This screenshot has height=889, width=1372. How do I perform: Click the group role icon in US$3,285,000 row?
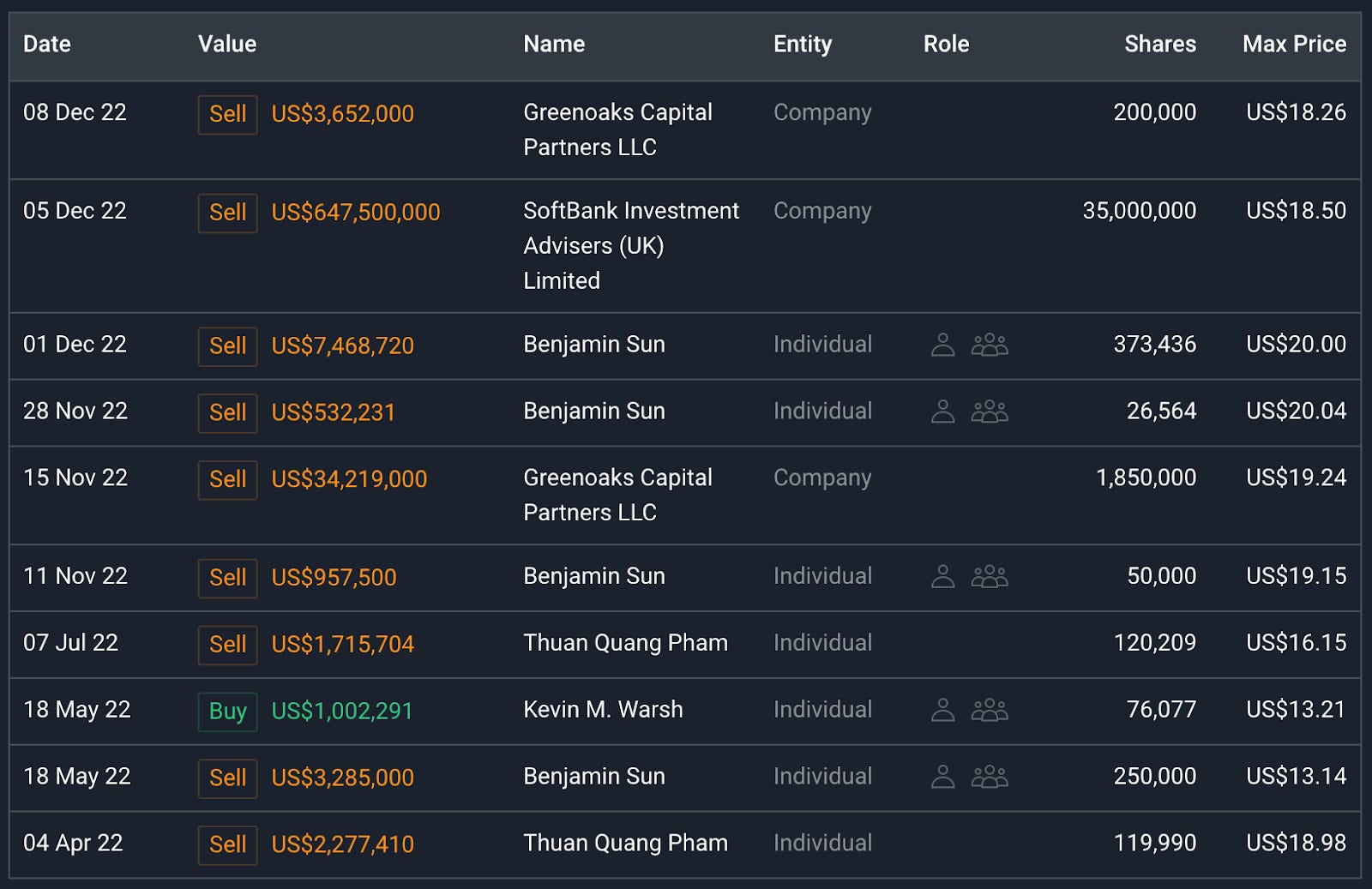click(990, 777)
